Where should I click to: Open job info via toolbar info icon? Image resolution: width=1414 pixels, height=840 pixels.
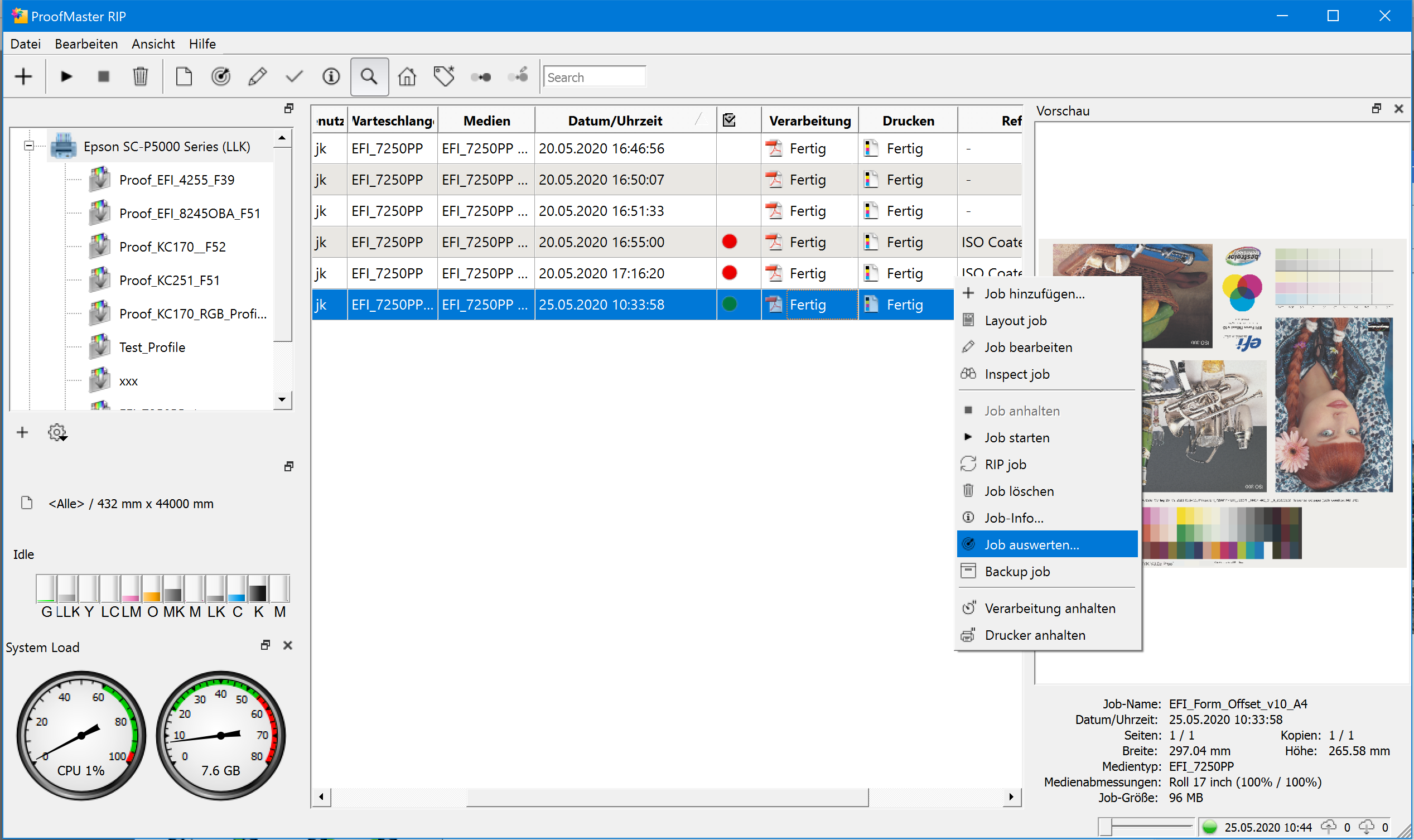(331, 76)
